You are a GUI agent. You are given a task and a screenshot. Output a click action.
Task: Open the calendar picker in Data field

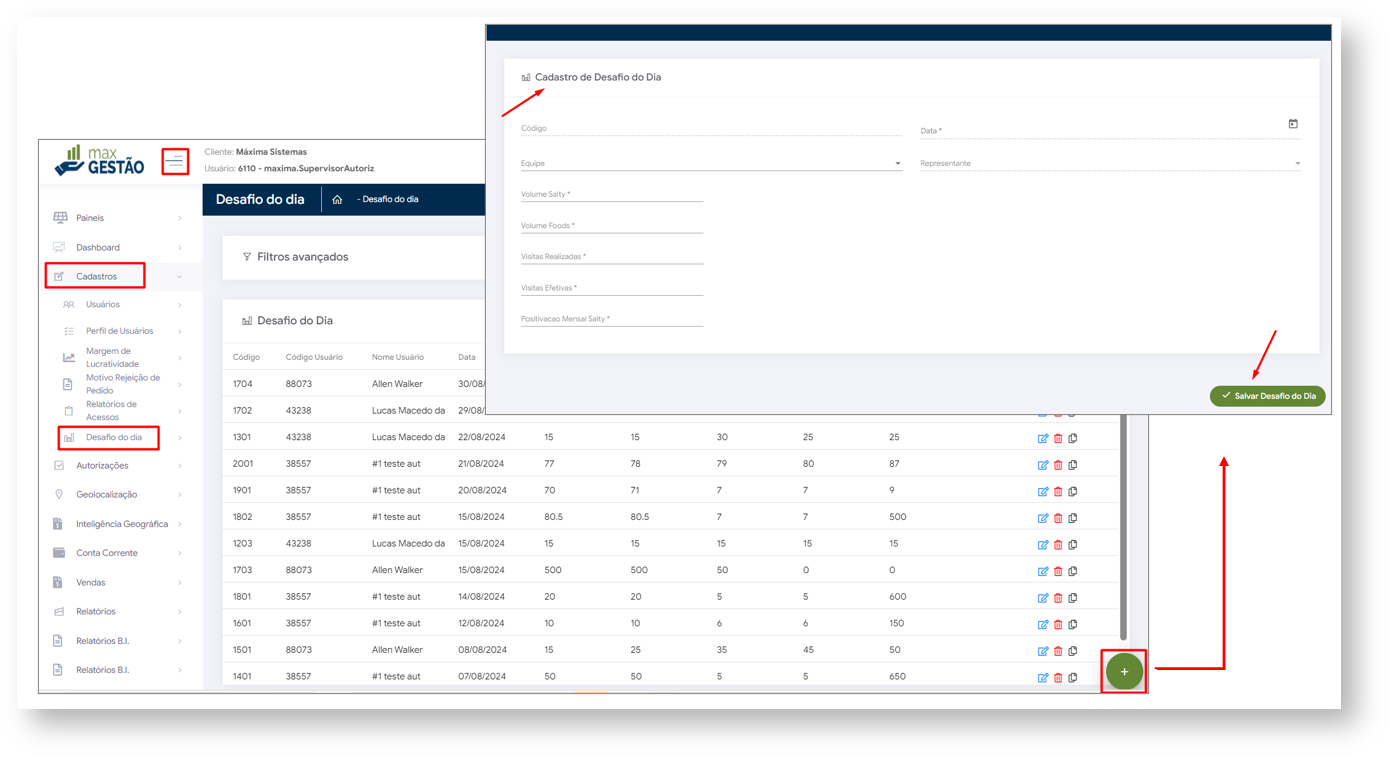point(1292,124)
